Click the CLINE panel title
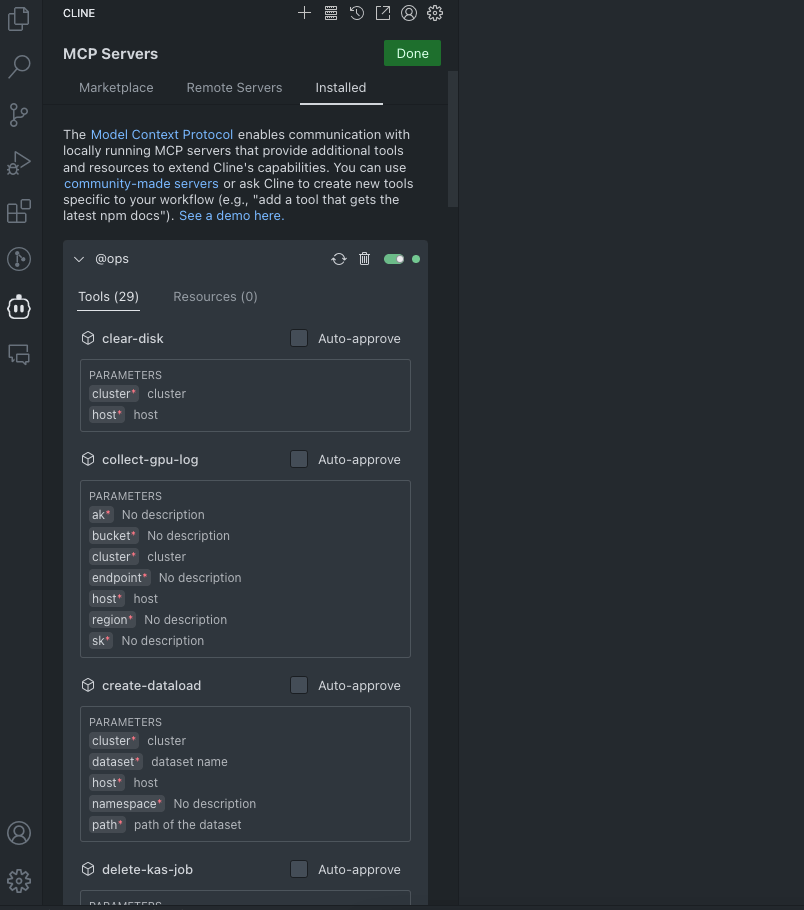The width and height of the screenshot is (804, 910). click(x=79, y=13)
